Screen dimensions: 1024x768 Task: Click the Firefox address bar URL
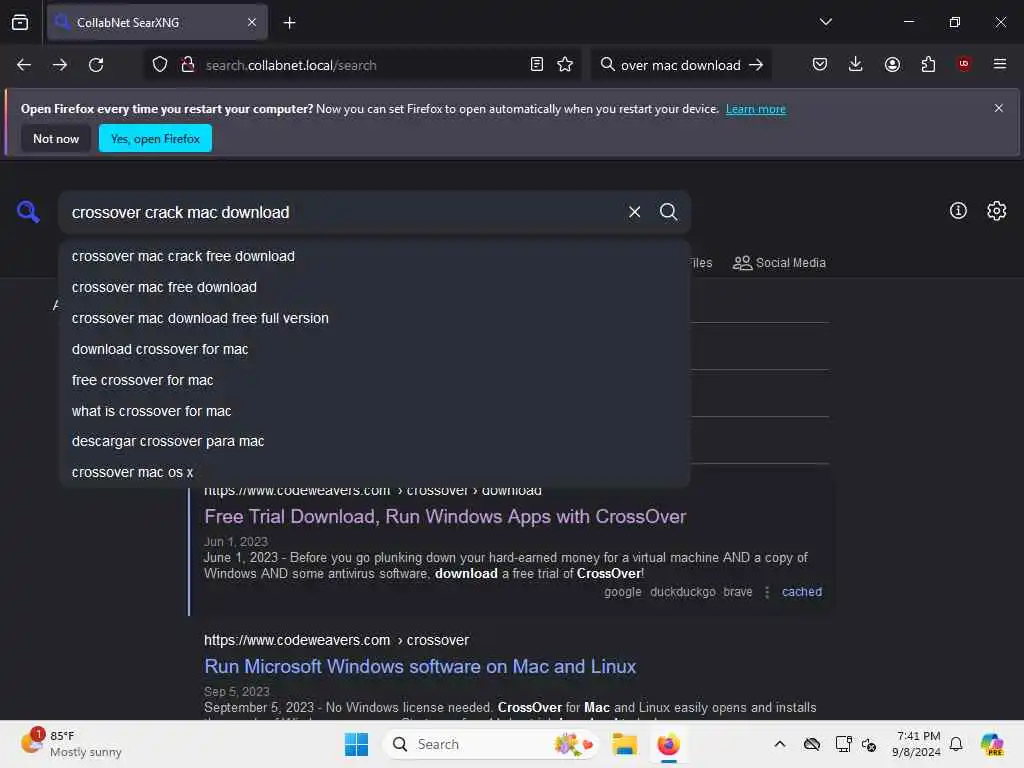pyautogui.click(x=291, y=65)
